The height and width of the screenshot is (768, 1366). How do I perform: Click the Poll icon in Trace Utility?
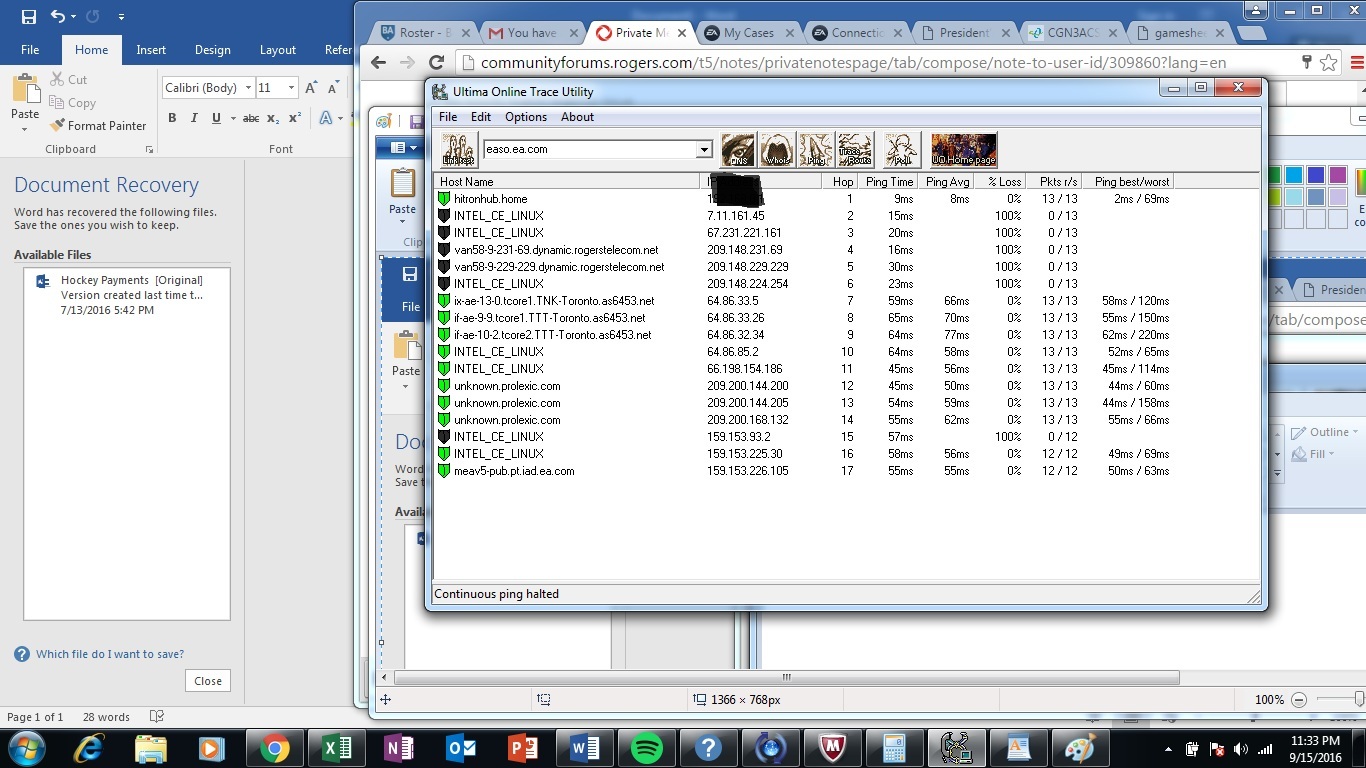(902, 150)
